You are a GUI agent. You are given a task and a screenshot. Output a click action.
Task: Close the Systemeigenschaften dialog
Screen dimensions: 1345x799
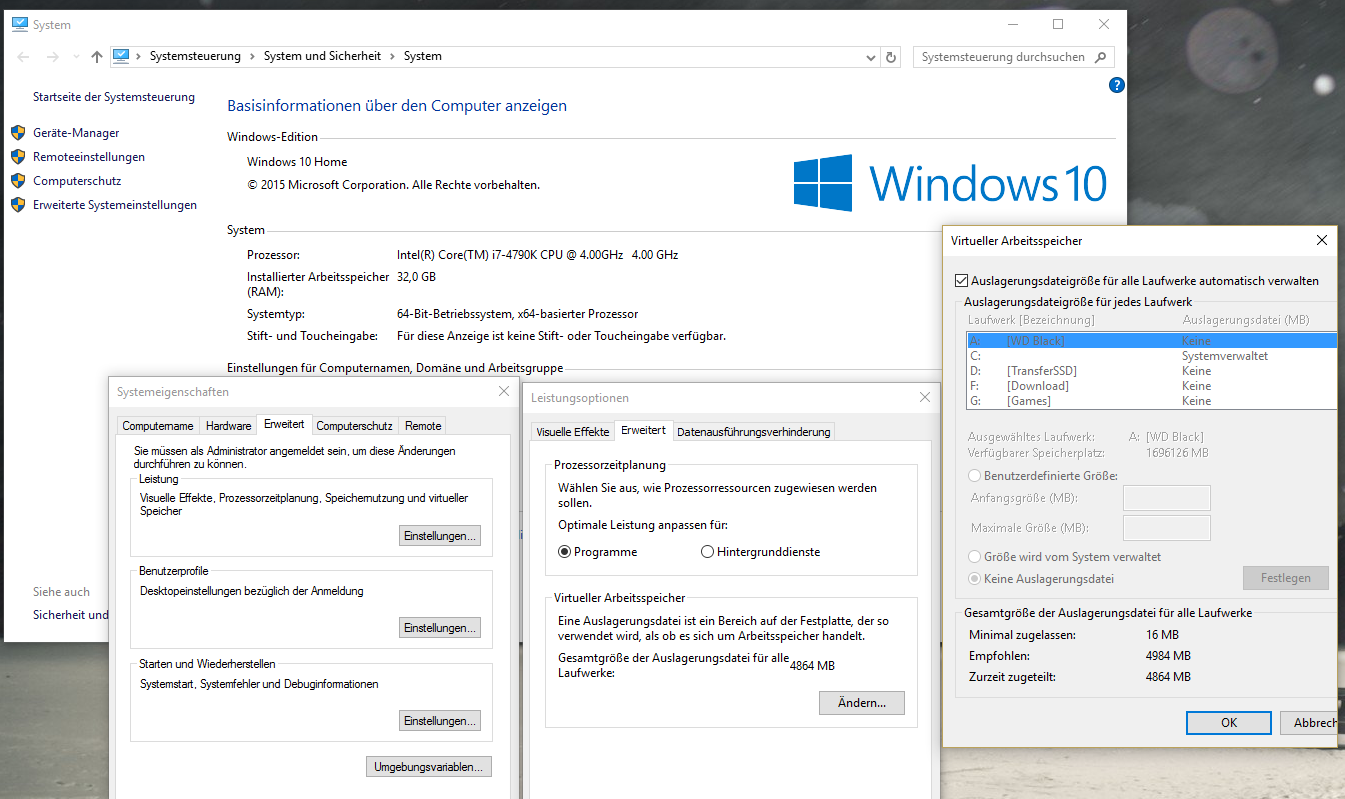tap(504, 391)
